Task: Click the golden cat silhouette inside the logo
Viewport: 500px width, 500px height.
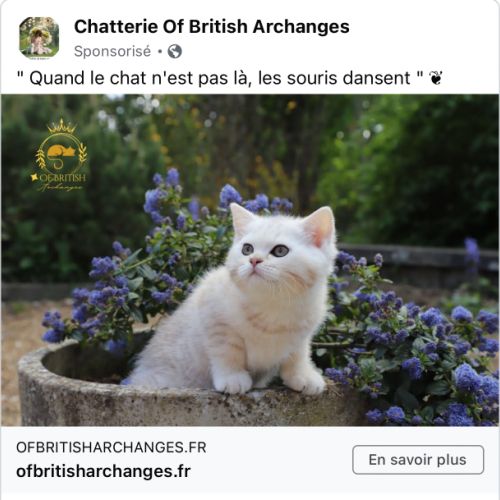Action: pyautogui.click(x=61, y=152)
